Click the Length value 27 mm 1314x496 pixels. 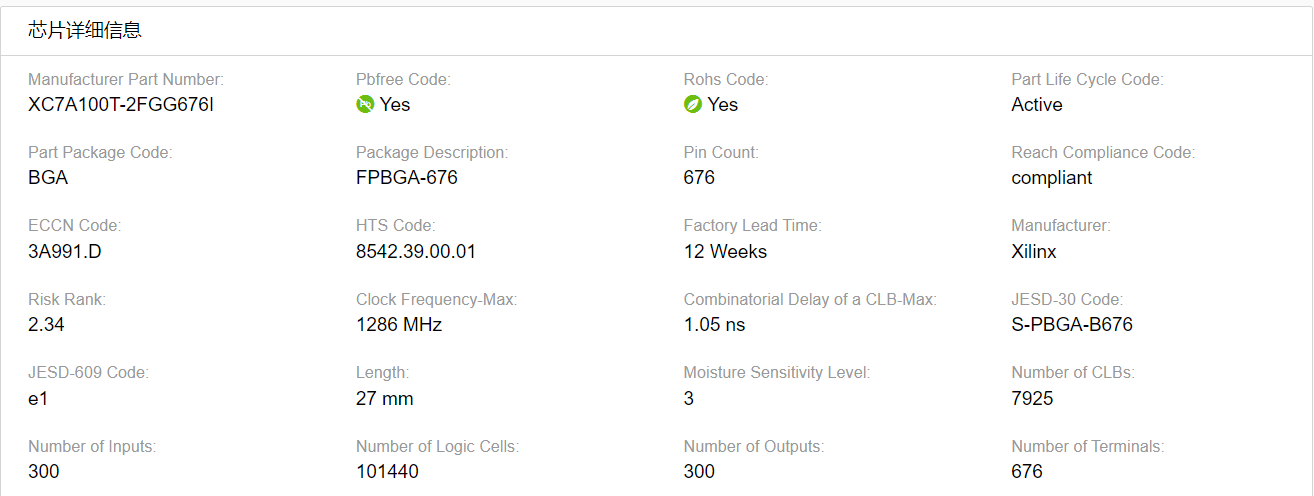coord(384,399)
